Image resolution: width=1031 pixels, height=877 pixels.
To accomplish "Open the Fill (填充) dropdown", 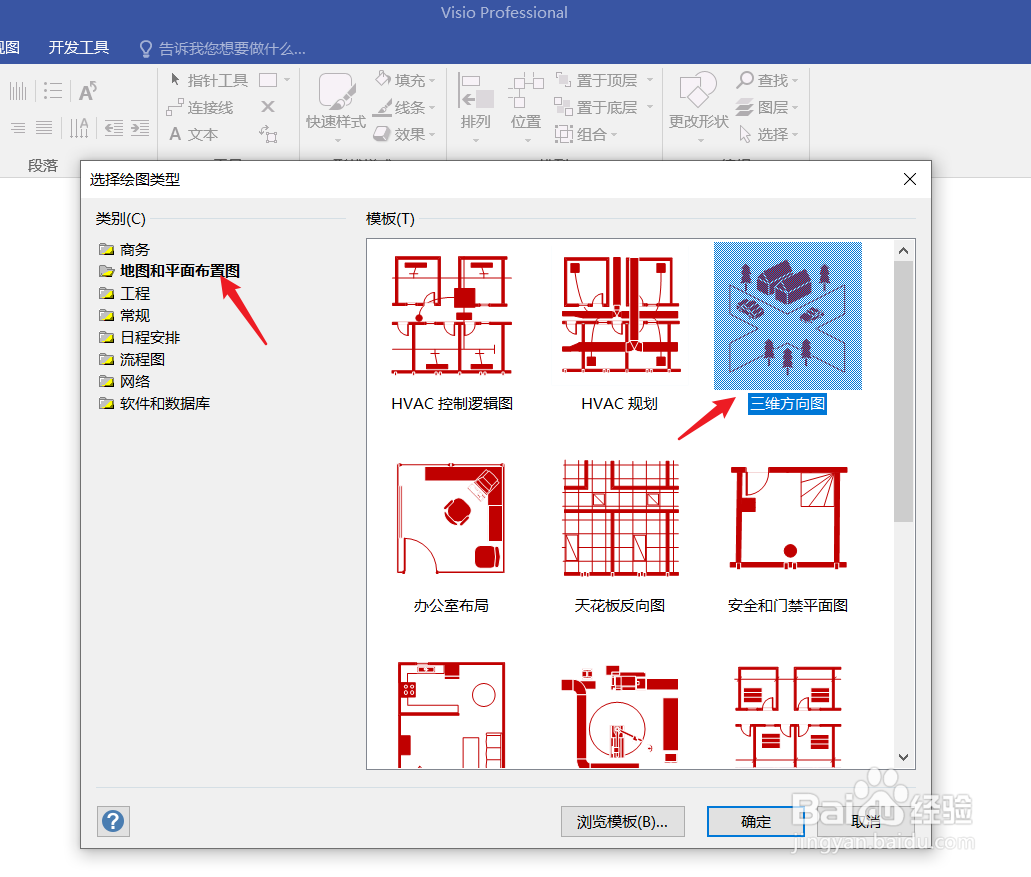I will [x=405, y=80].
